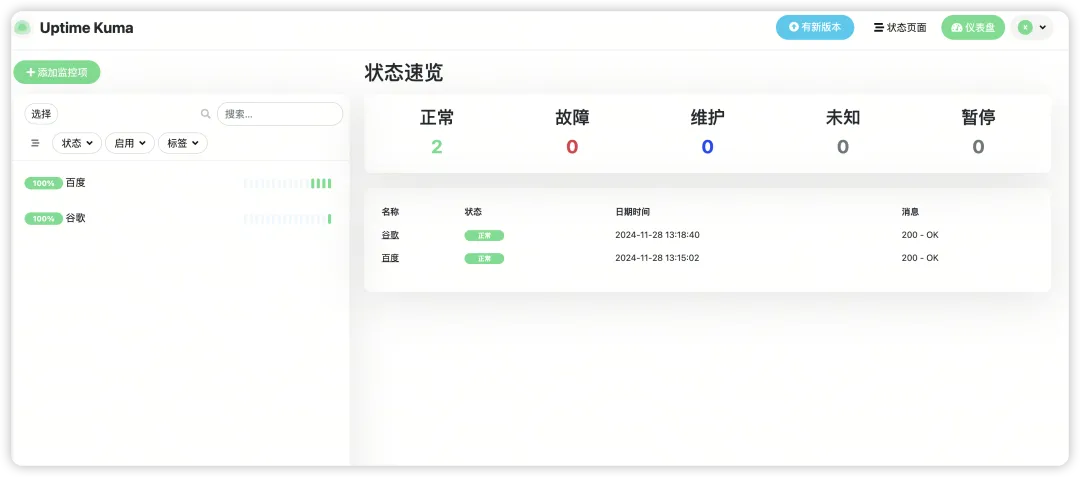Click the list icon beside 状态页面
The width and height of the screenshot is (1080, 477).
click(878, 28)
